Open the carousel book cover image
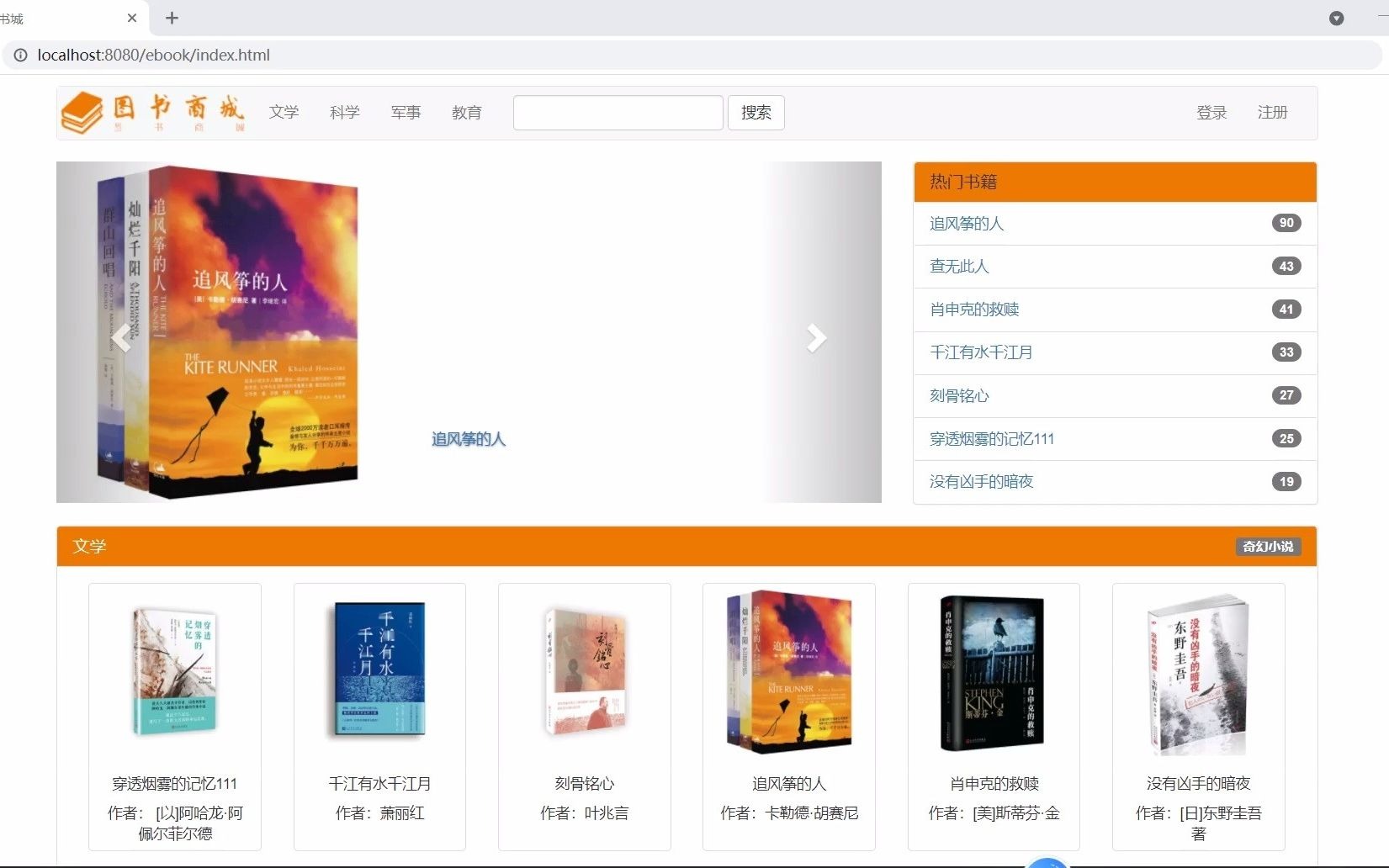Image resolution: width=1389 pixels, height=868 pixels. pos(229,332)
